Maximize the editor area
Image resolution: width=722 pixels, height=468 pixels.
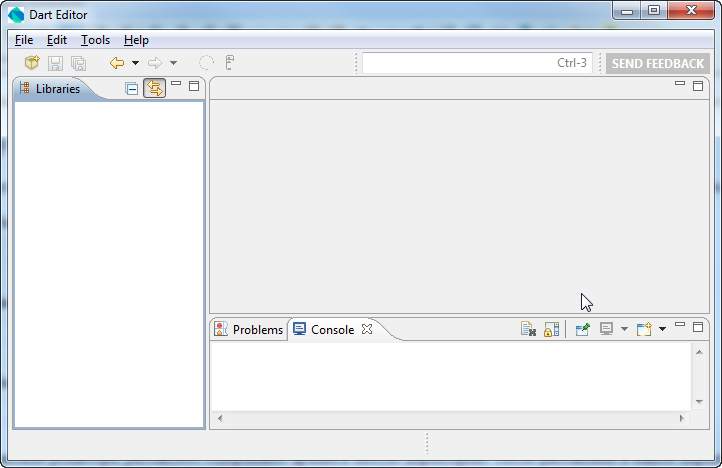tap(698, 86)
